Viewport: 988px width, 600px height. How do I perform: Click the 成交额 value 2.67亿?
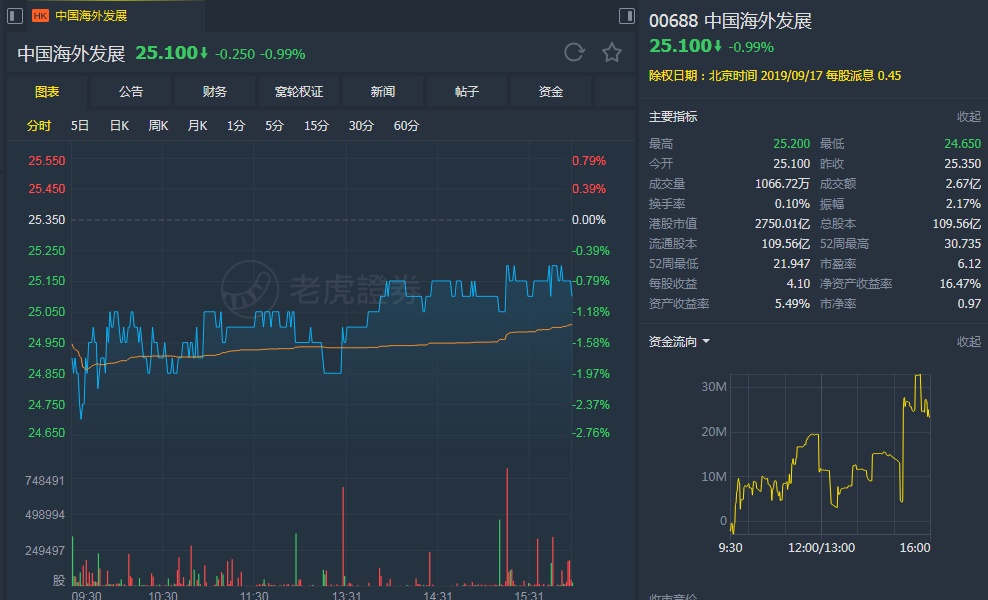[963, 184]
